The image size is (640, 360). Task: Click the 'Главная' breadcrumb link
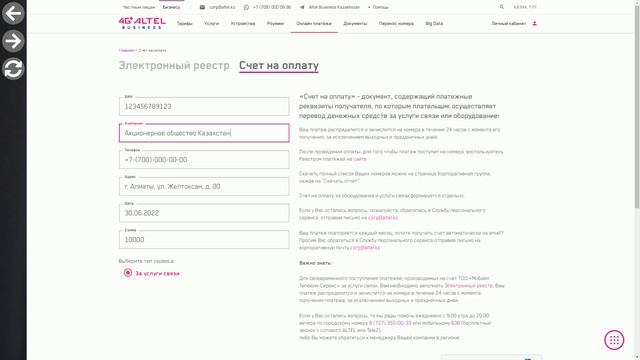point(126,50)
